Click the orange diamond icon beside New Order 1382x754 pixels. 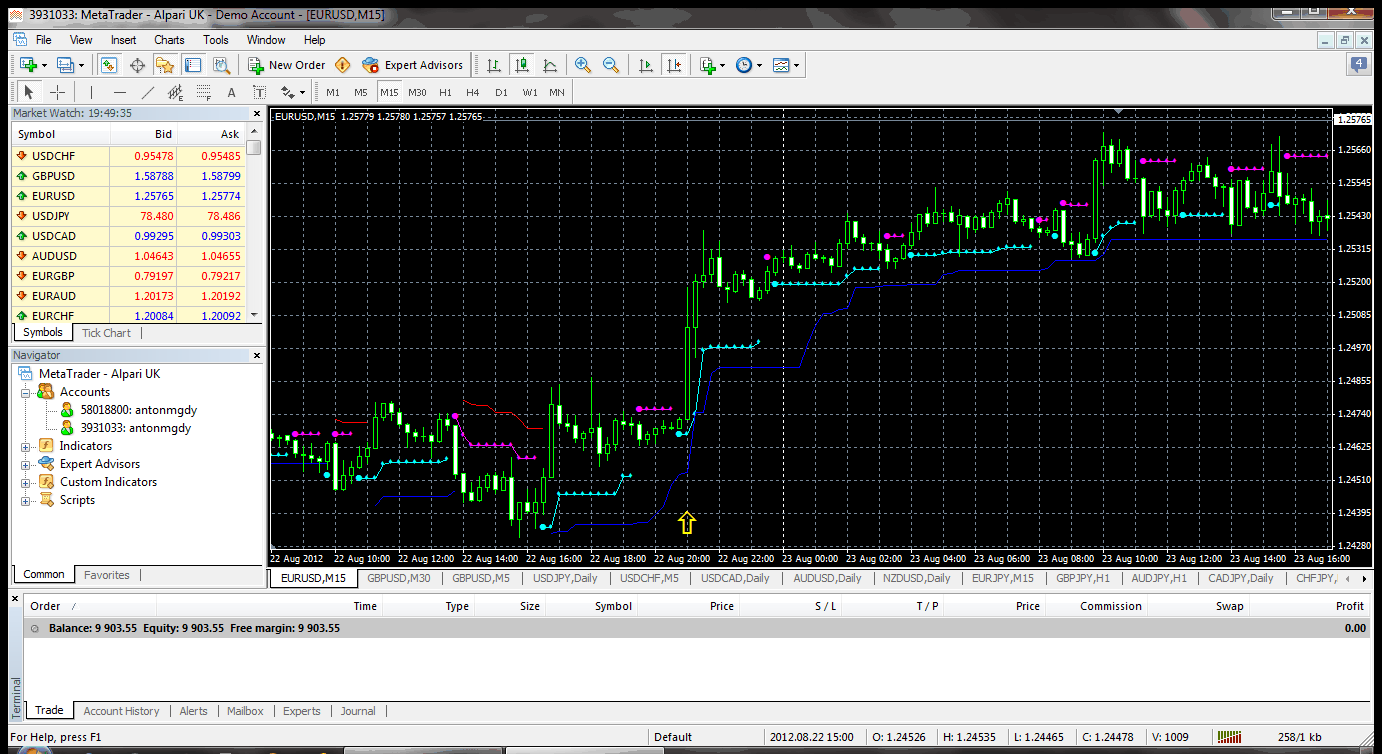pyautogui.click(x=343, y=65)
